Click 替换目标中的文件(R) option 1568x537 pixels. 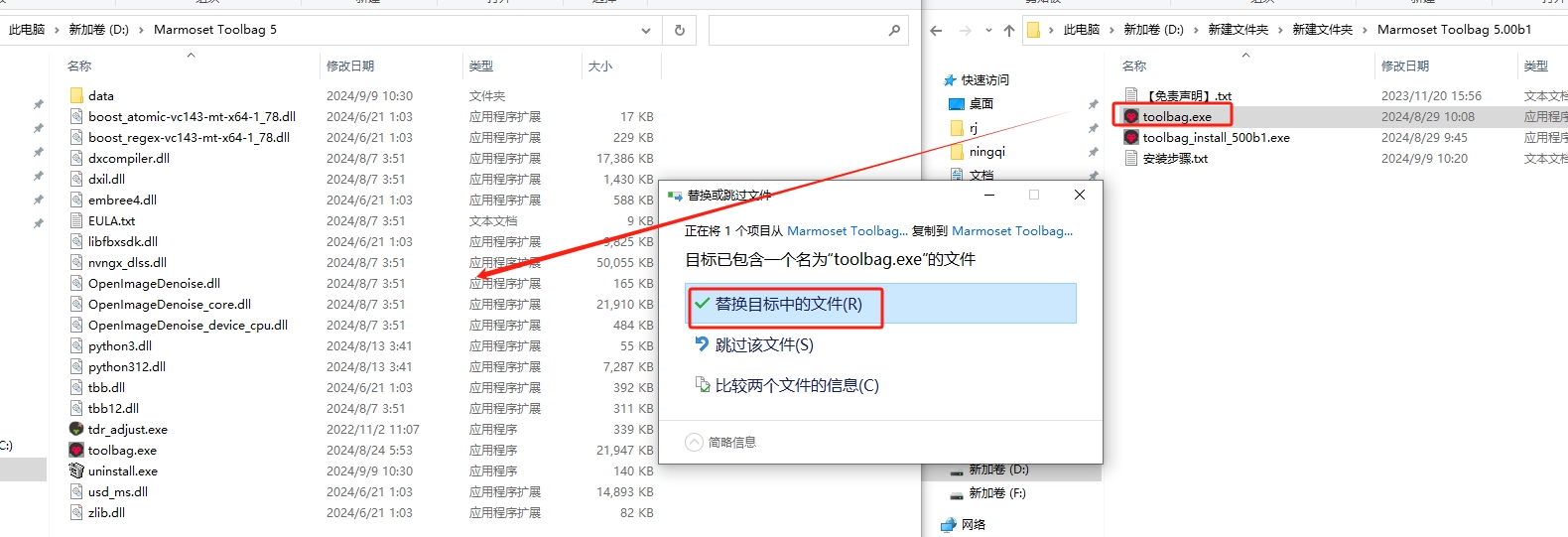pos(881,304)
